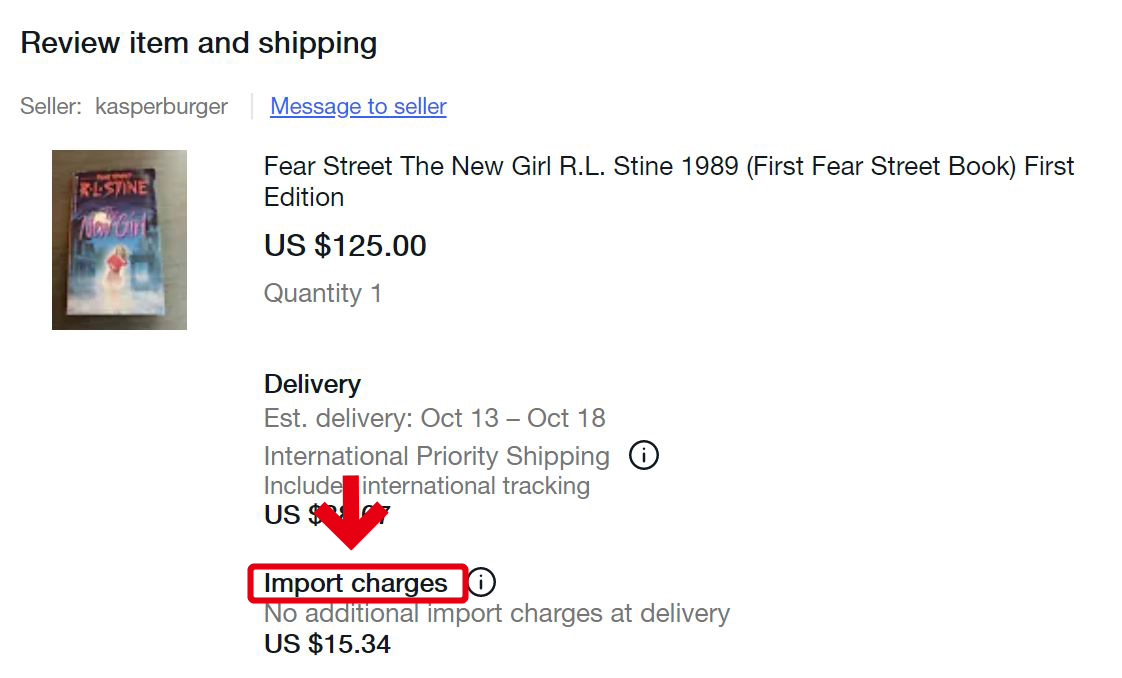The height and width of the screenshot is (678, 1122).
Task: Click the Delivery section heading
Action: pyautogui.click(x=312, y=384)
